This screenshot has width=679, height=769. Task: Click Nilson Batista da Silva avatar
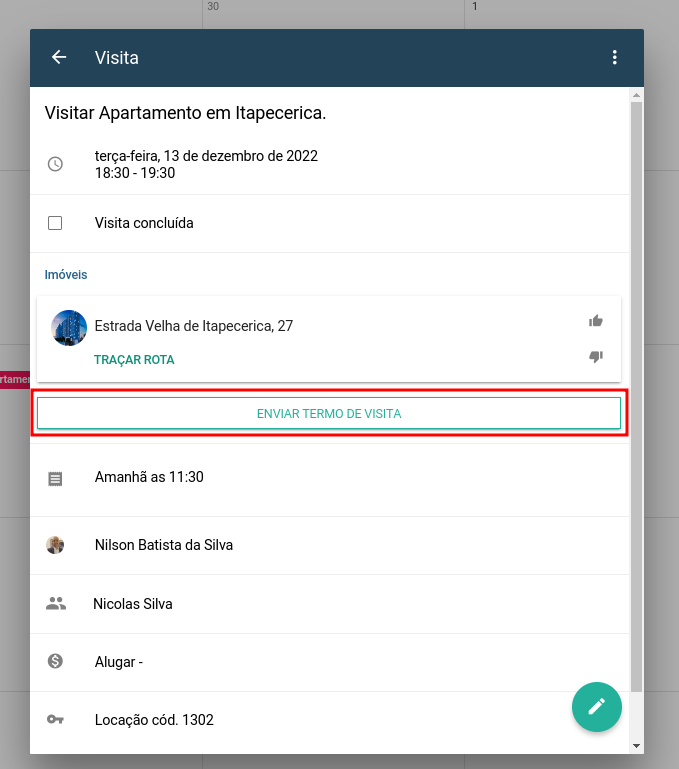pyautogui.click(x=55, y=545)
